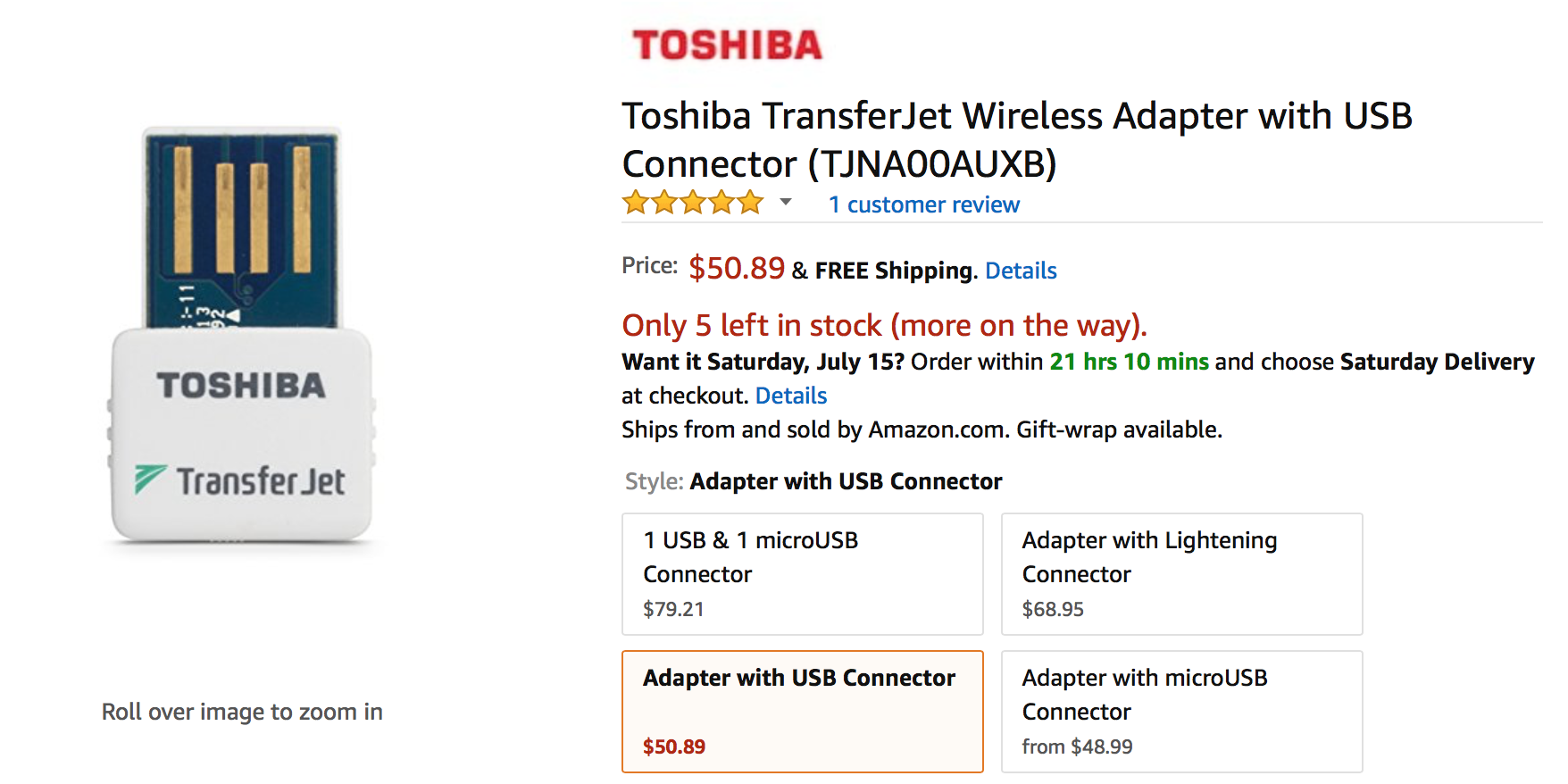The height and width of the screenshot is (784, 1568).
Task: Click the five-star rating icons
Action: tap(693, 204)
